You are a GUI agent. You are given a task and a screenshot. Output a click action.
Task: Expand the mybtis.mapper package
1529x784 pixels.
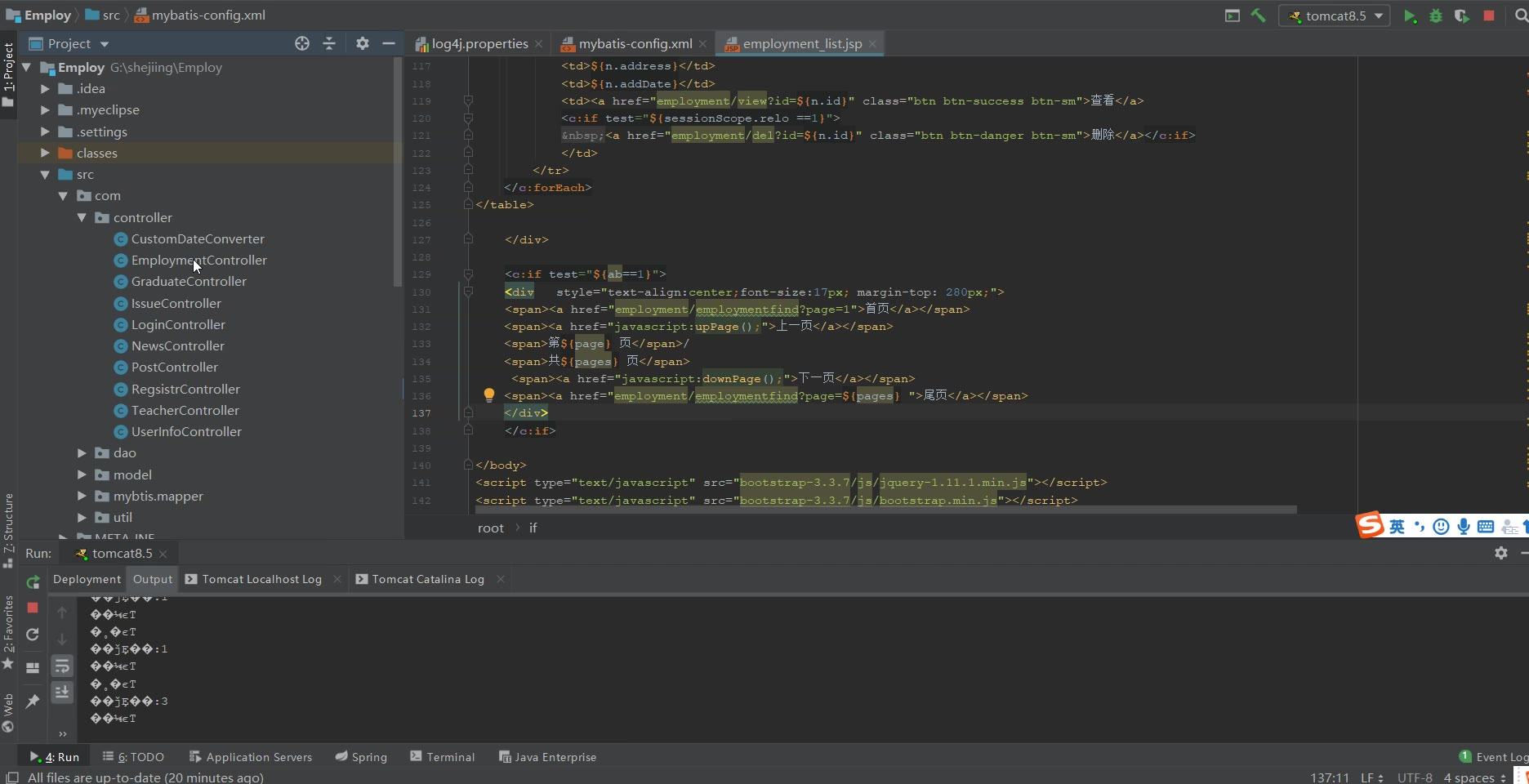pyautogui.click(x=82, y=496)
